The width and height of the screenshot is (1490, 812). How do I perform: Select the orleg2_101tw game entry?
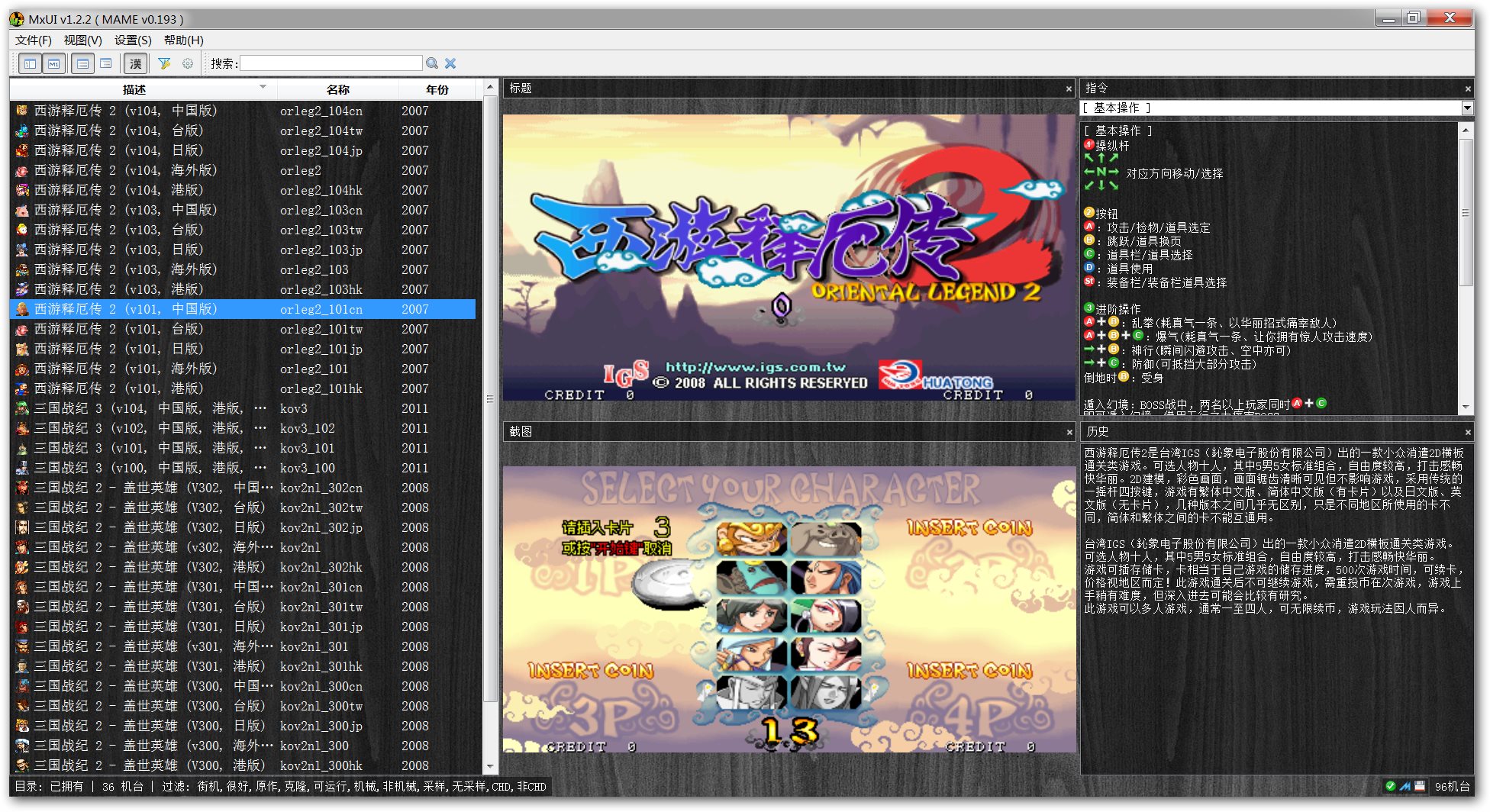click(243, 329)
